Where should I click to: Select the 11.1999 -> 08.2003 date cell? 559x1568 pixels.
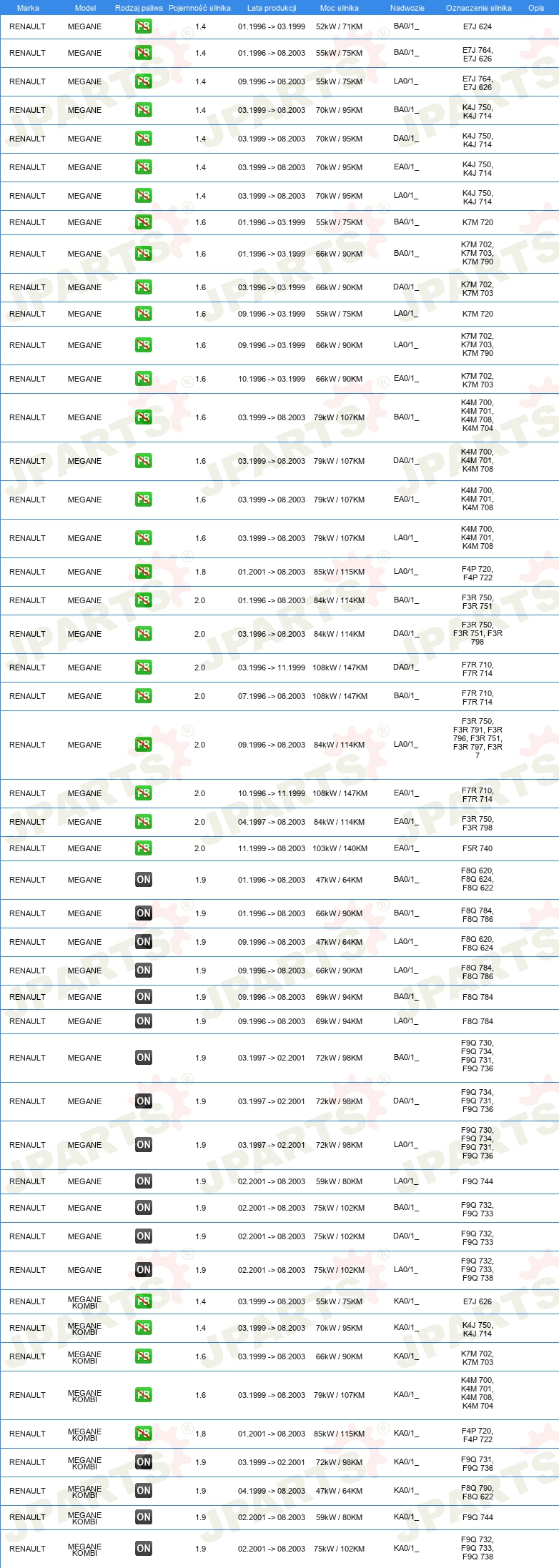point(272,848)
